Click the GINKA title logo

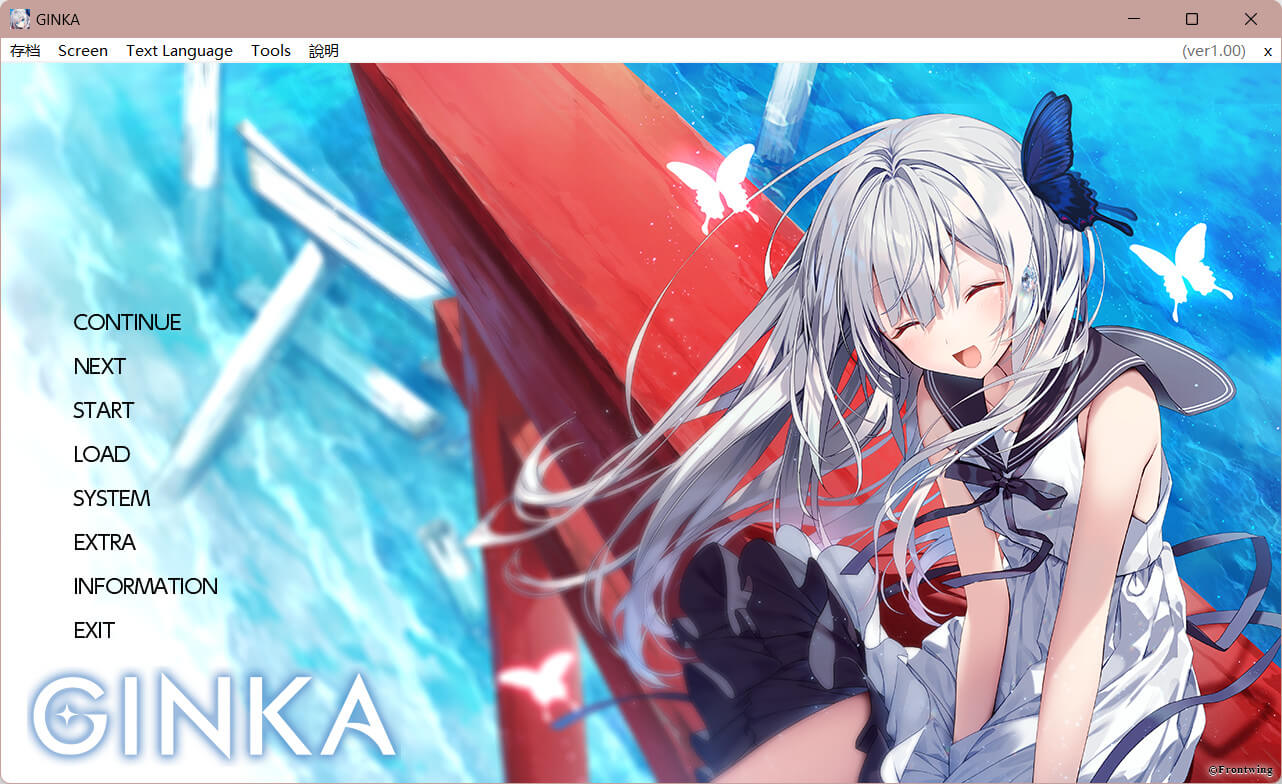pyautogui.click(x=214, y=716)
